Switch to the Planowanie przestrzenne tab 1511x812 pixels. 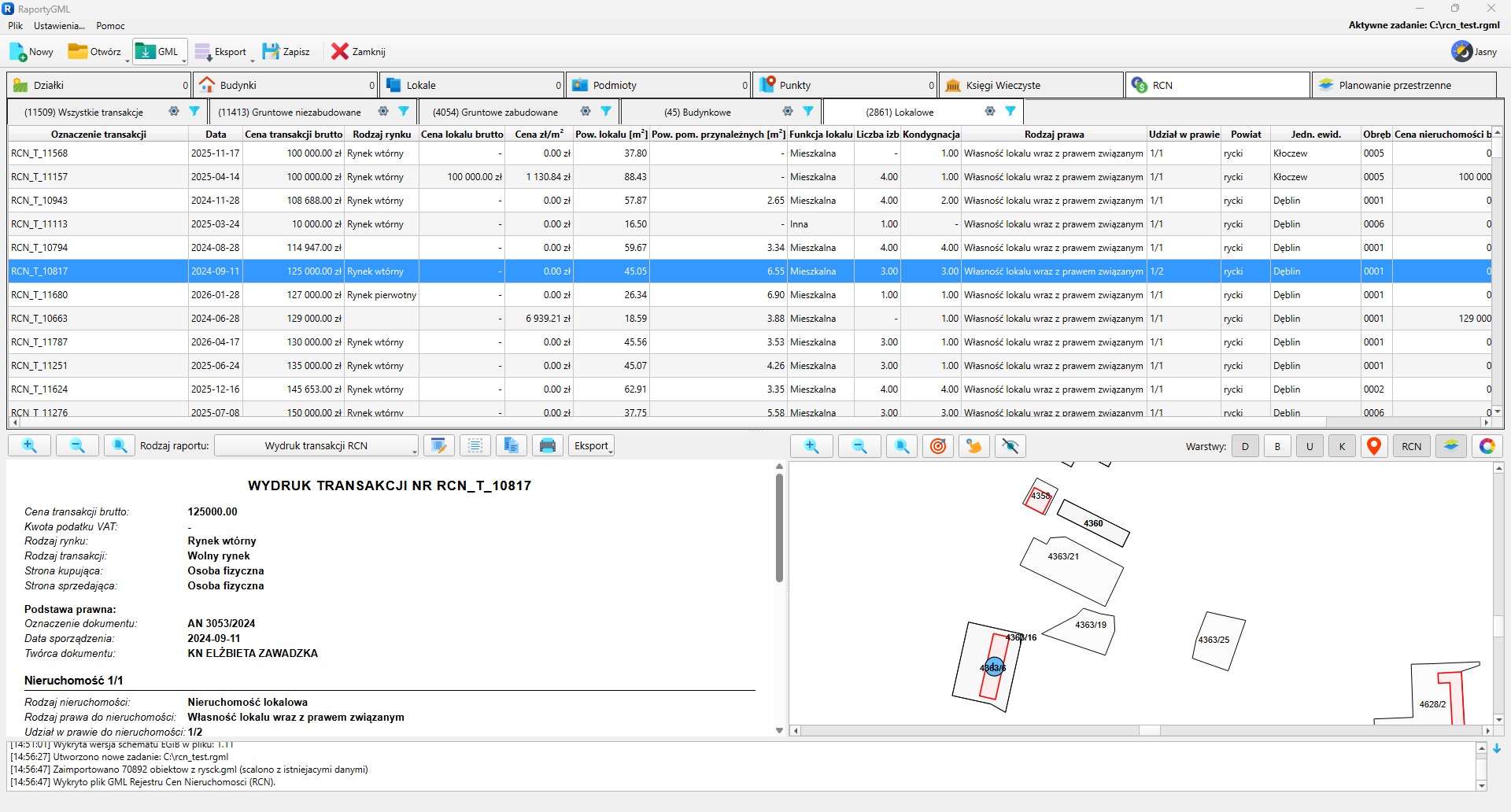pyautogui.click(x=1404, y=85)
